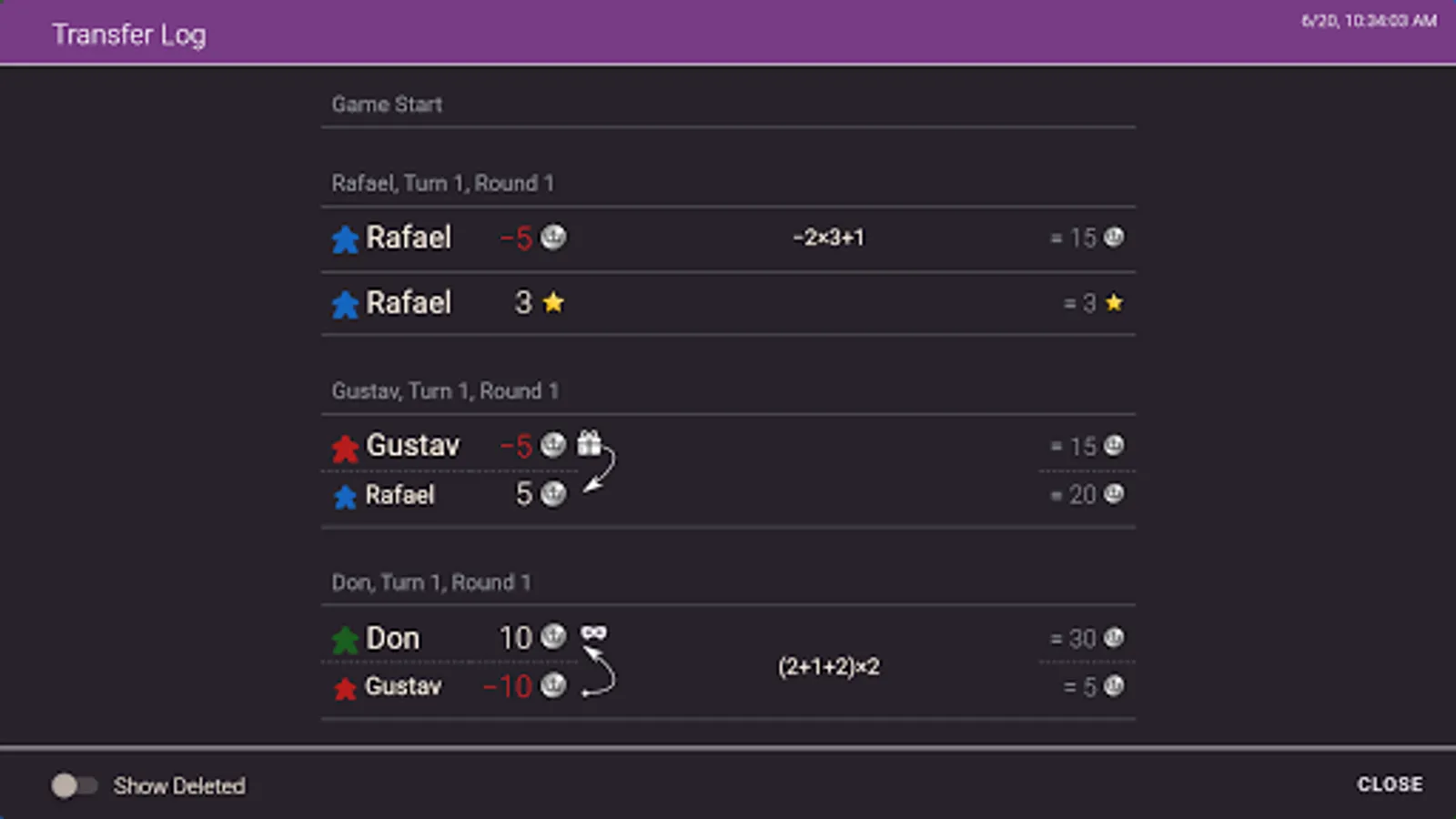Image resolution: width=1456 pixels, height=819 pixels.
Task: Click the Don, Turn 1, Round 1 header
Action: 431,582
